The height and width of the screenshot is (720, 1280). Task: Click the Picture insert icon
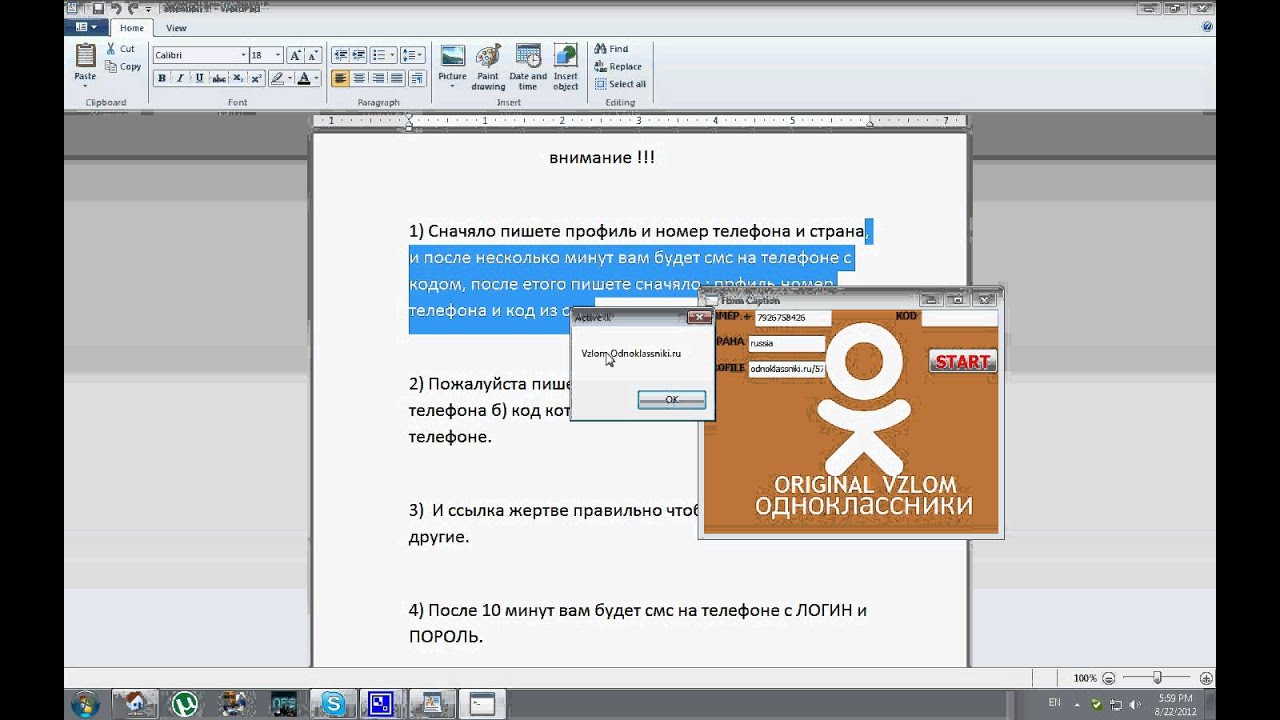click(453, 55)
